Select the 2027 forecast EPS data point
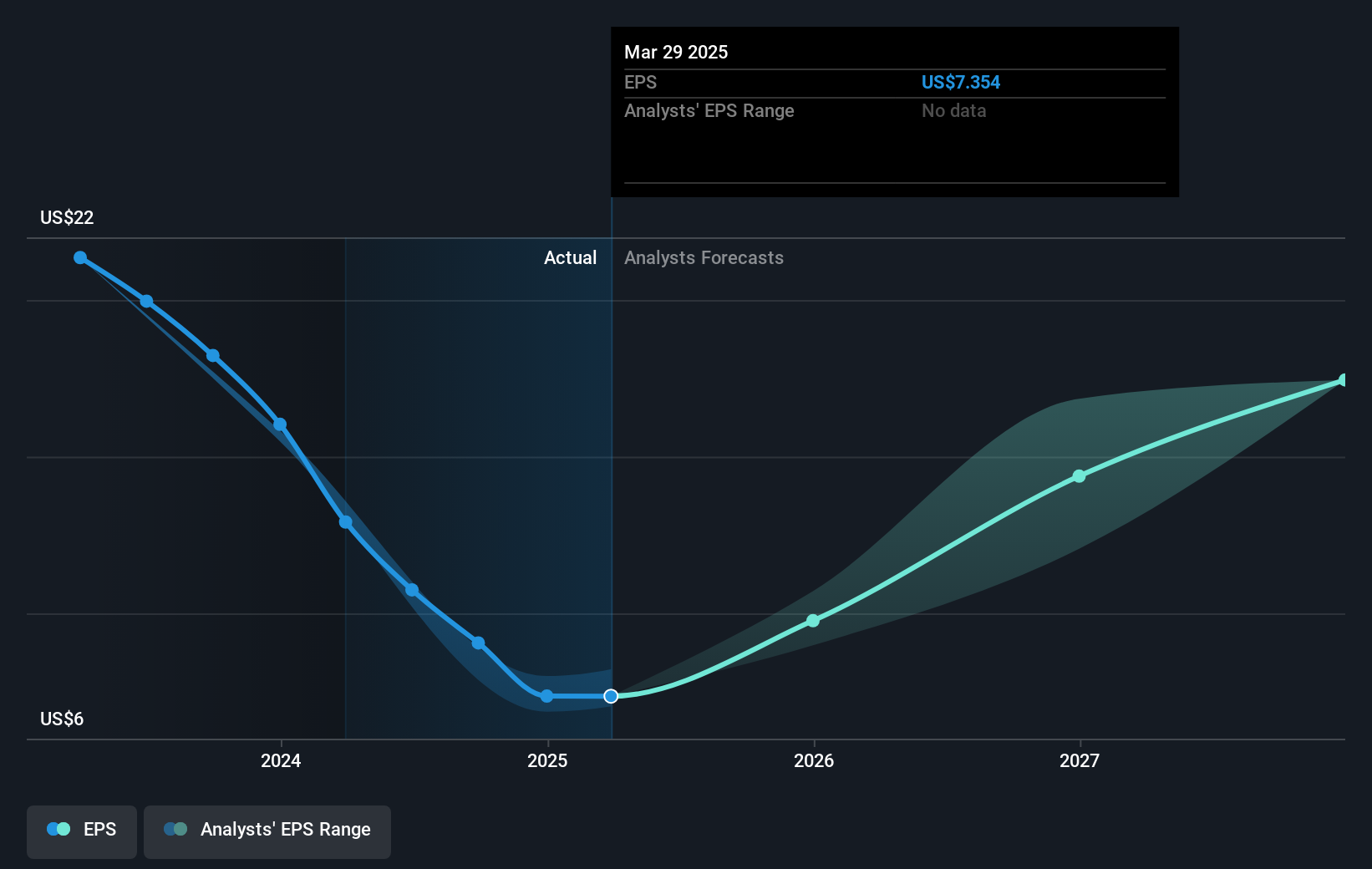Screen dimensions: 1372x869 tap(1079, 475)
